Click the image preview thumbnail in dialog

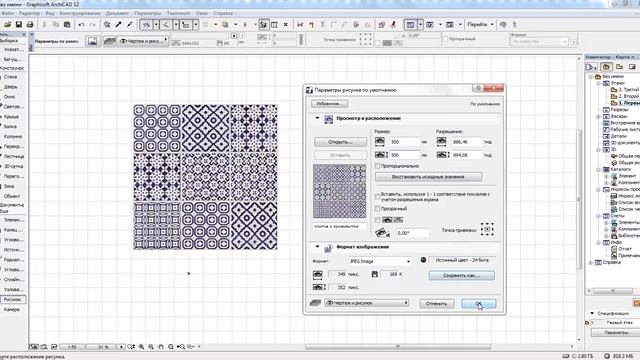[340, 191]
